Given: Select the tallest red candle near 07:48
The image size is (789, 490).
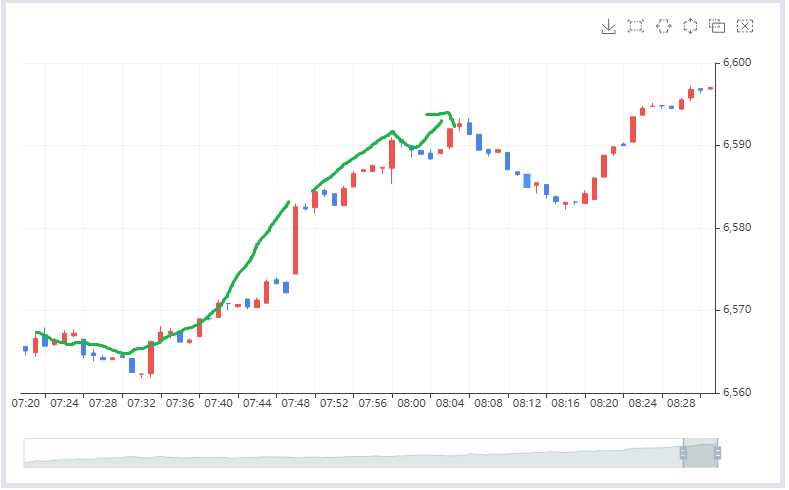Looking at the screenshot, I should click(x=295, y=240).
